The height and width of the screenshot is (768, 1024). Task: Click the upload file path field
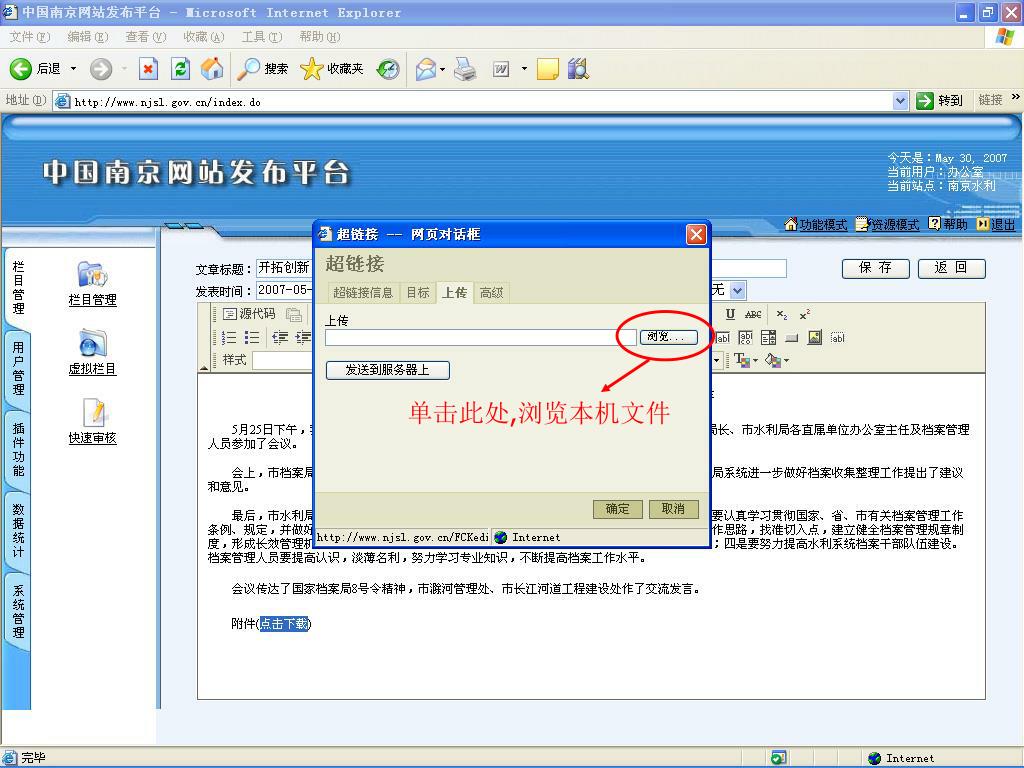point(481,337)
